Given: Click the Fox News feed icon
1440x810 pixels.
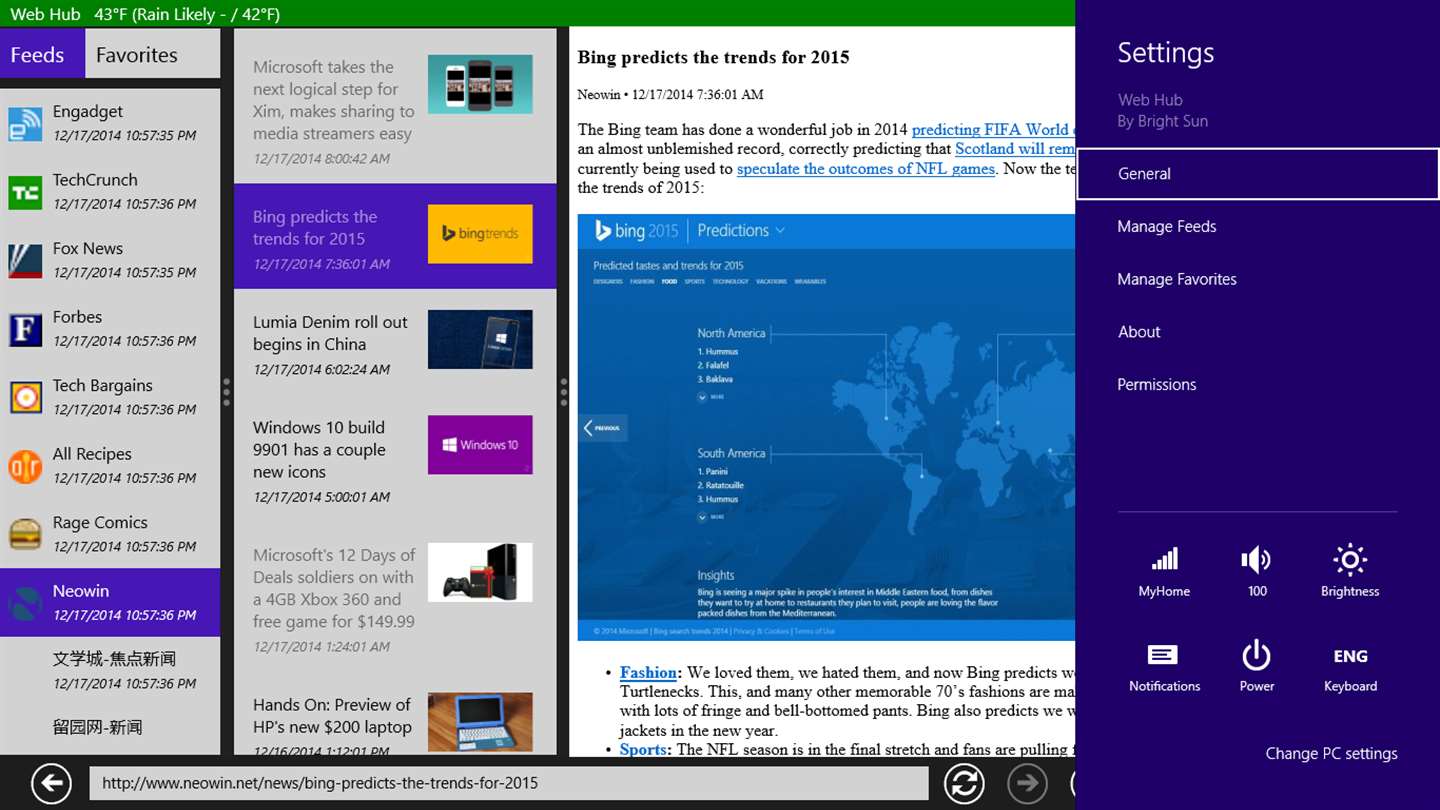Looking at the screenshot, I should coord(25,260).
